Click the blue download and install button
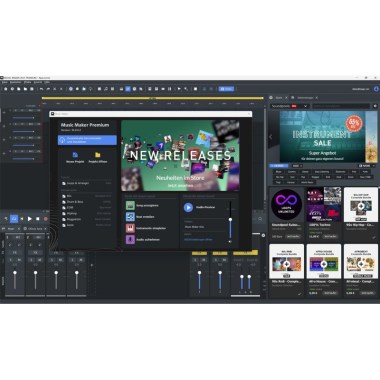Screen dimensions: 380x380 [87, 140]
